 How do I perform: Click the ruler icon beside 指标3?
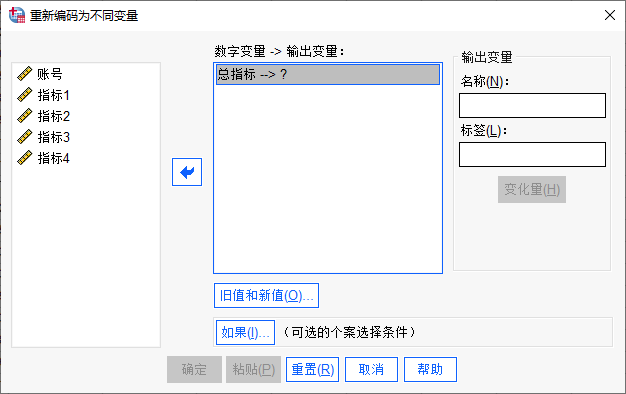point(25,137)
